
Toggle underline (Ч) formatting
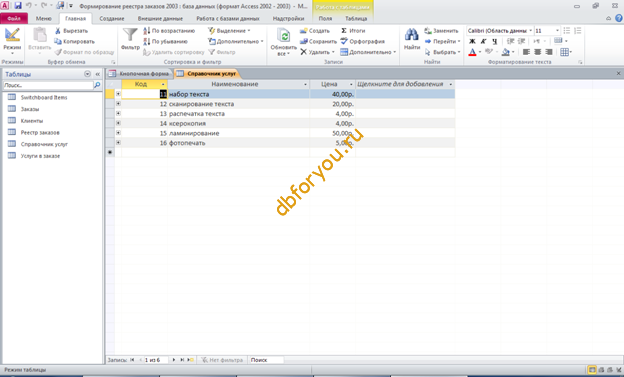coord(494,41)
